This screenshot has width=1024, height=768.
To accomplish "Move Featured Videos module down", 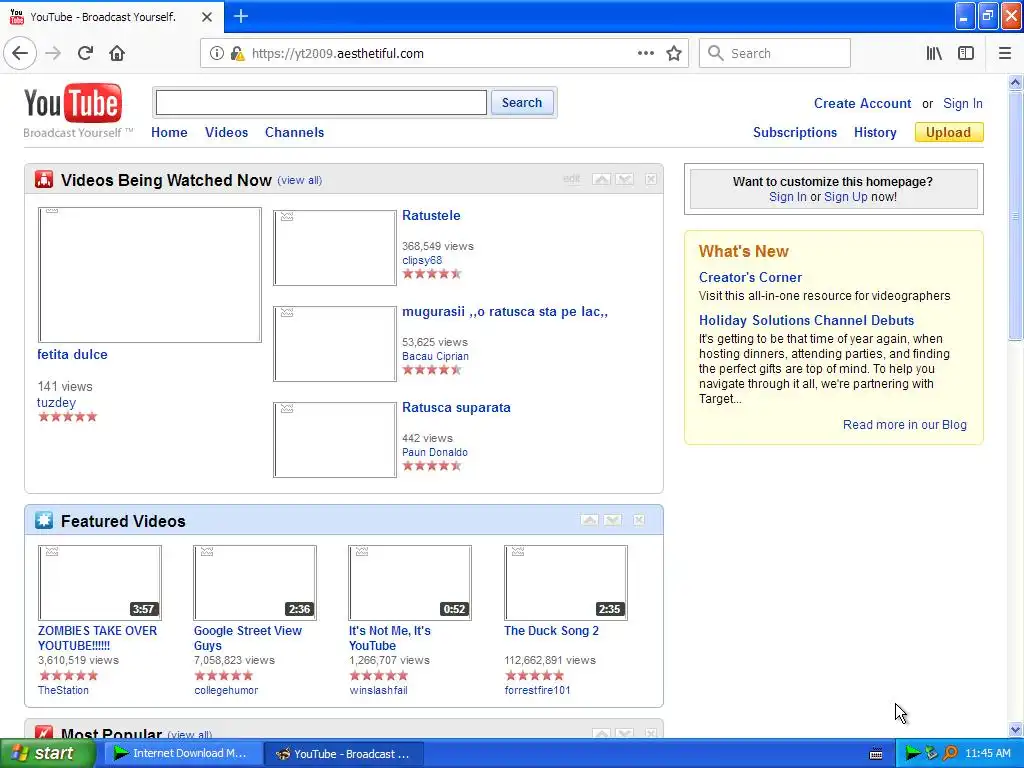I will click(613, 520).
